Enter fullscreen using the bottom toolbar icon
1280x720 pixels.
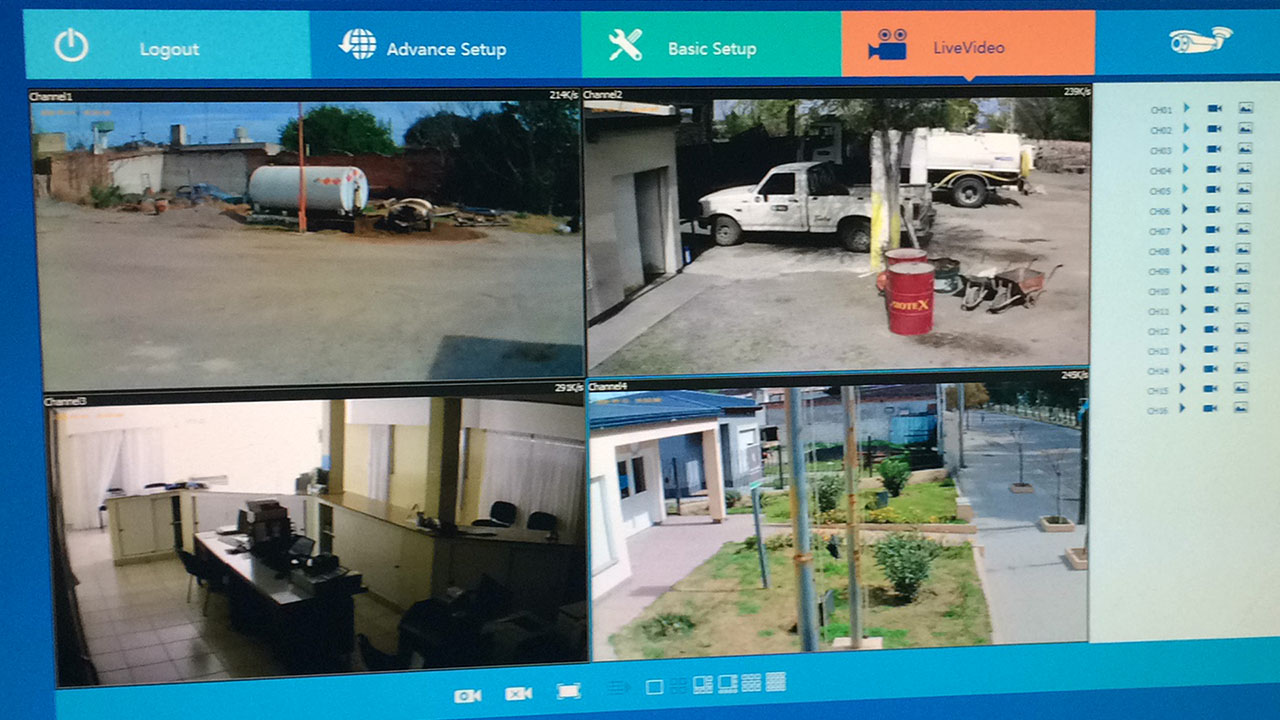[x=569, y=691]
